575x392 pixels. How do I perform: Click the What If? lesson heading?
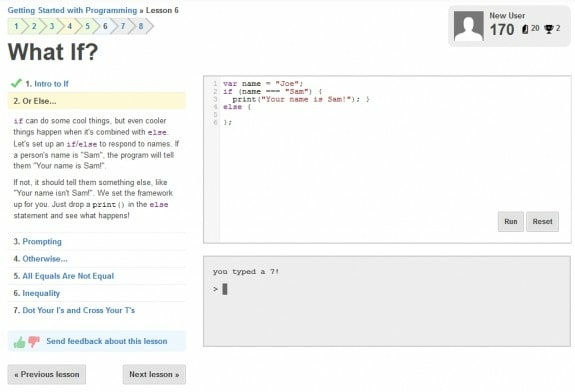click(x=53, y=52)
